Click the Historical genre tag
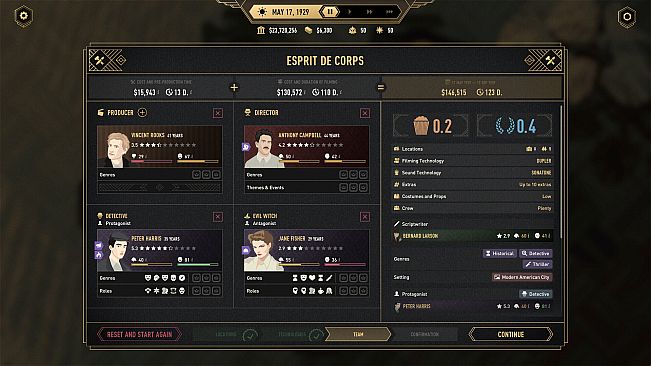Viewport: 651px width, 366px height. [x=499, y=253]
